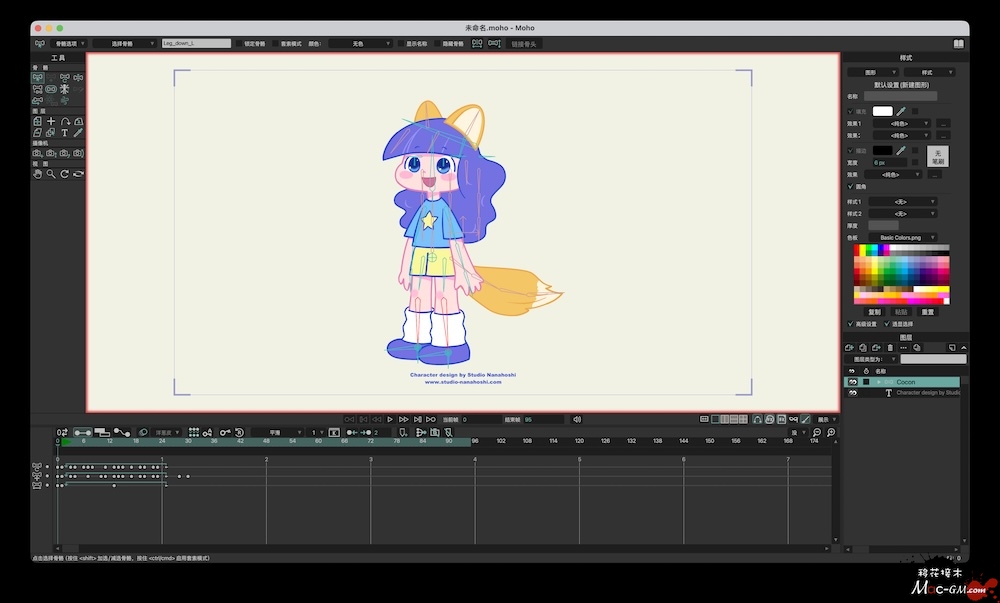Viewport: 1000px width, 603px height.
Task: Select the Add Text layer tool
Action: point(64,132)
